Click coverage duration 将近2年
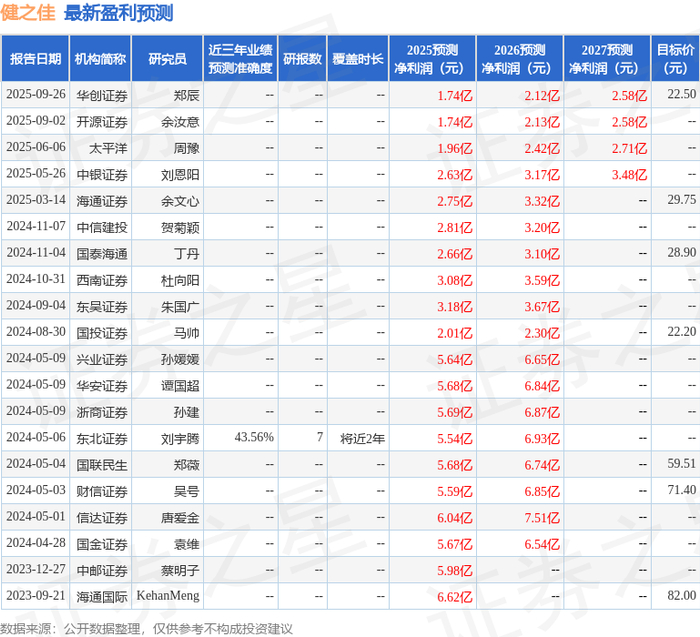Screen dimensions: 700x637 tap(362, 438)
